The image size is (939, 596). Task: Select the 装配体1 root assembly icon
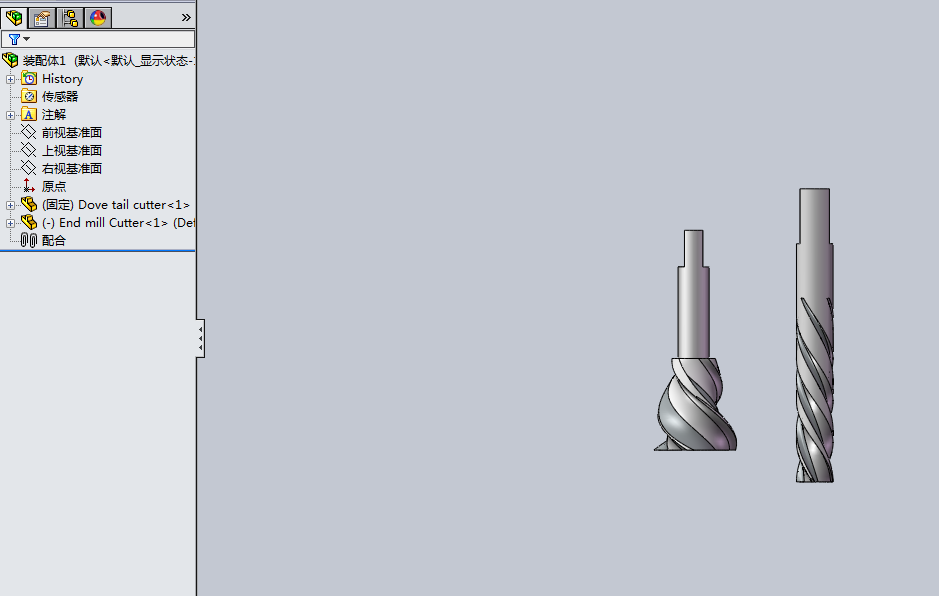tap(10, 60)
